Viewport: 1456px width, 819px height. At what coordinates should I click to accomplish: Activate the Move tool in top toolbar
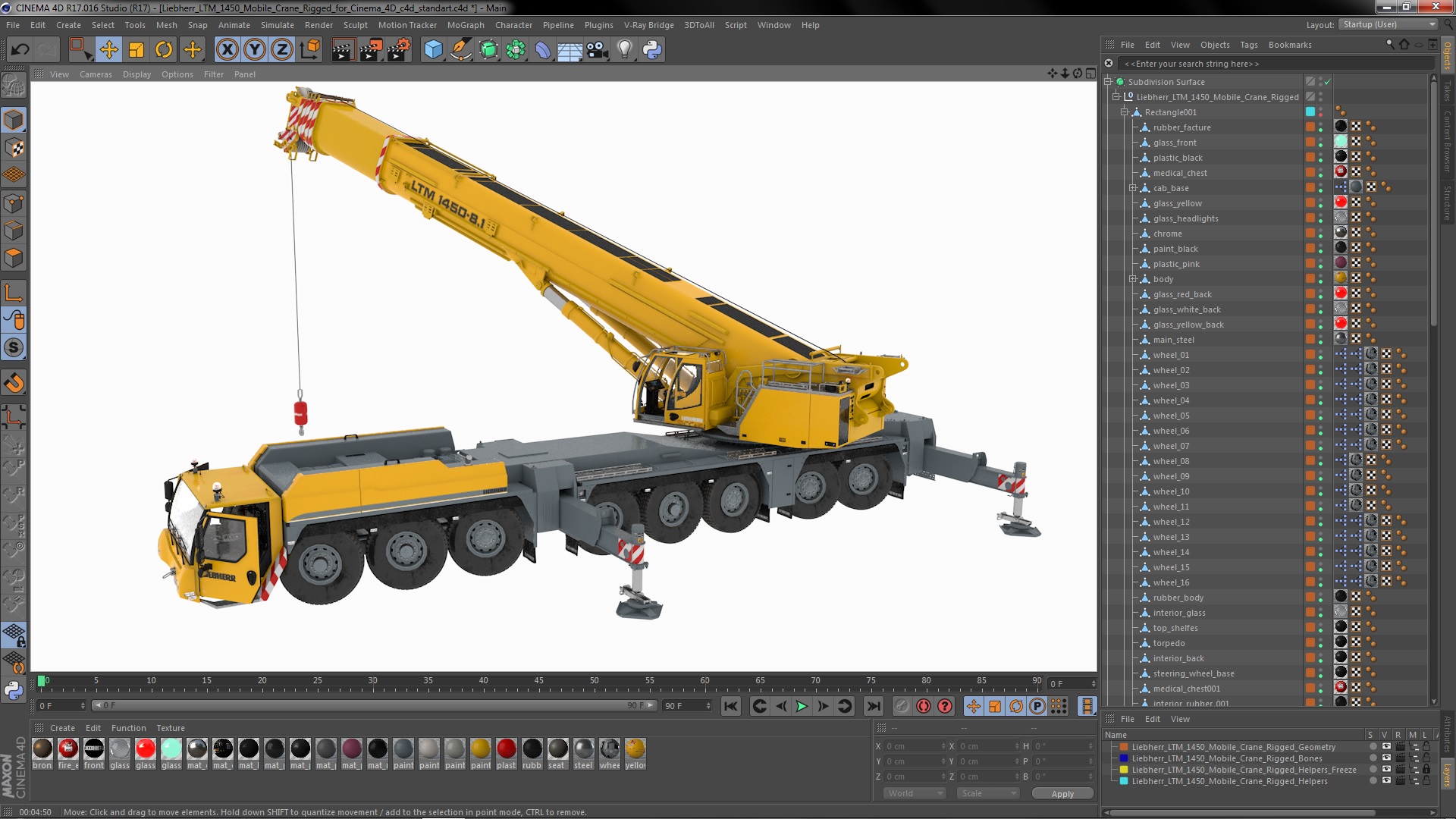(108, 50)
